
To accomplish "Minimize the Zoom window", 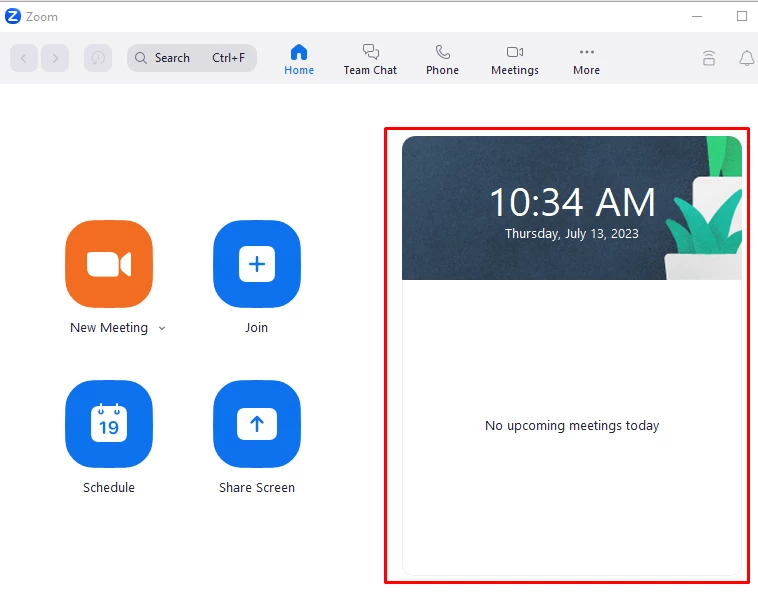I will [x=697, y=16].
